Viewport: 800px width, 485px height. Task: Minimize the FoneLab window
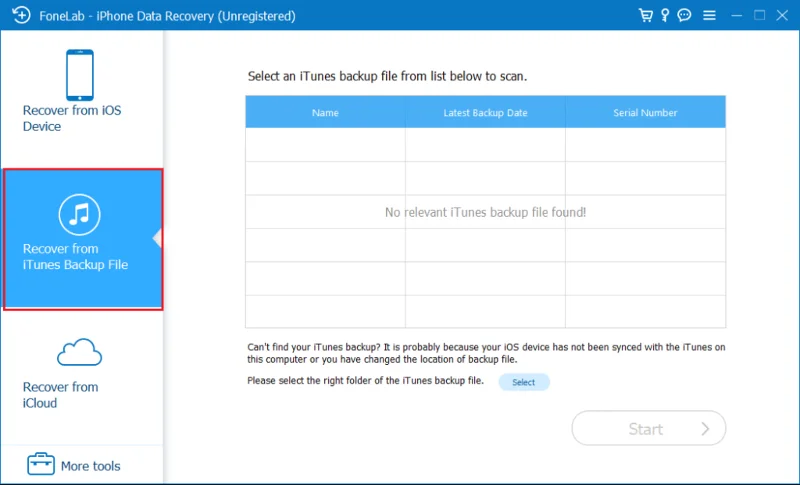click(736, 16)
